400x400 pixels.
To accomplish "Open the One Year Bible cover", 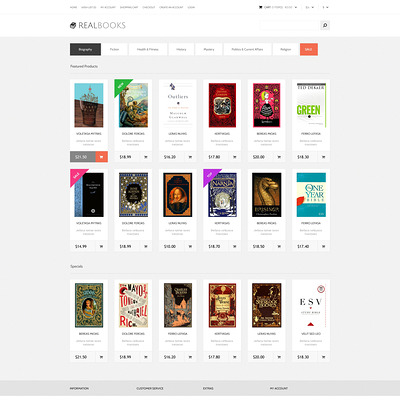I will 311,195.
